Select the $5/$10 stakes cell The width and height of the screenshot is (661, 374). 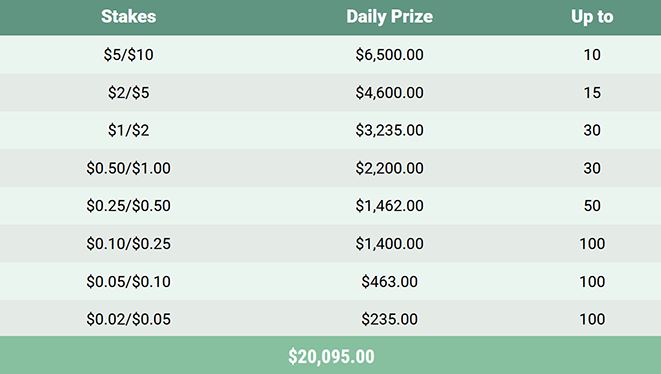tap(129, 54)
